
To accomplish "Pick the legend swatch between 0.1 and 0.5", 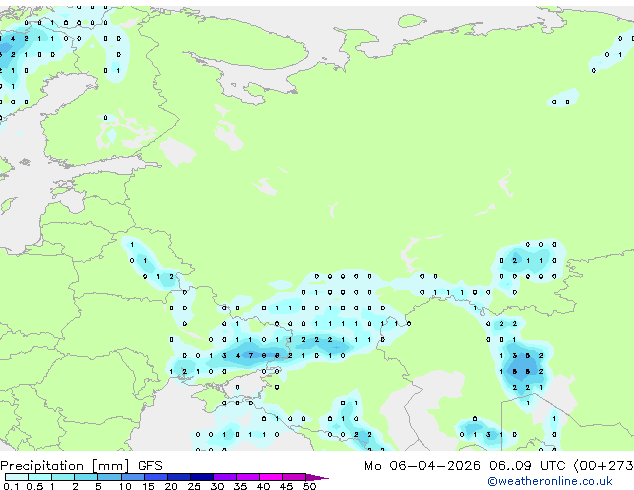I will pyautogui.click(x=17, y=477).
